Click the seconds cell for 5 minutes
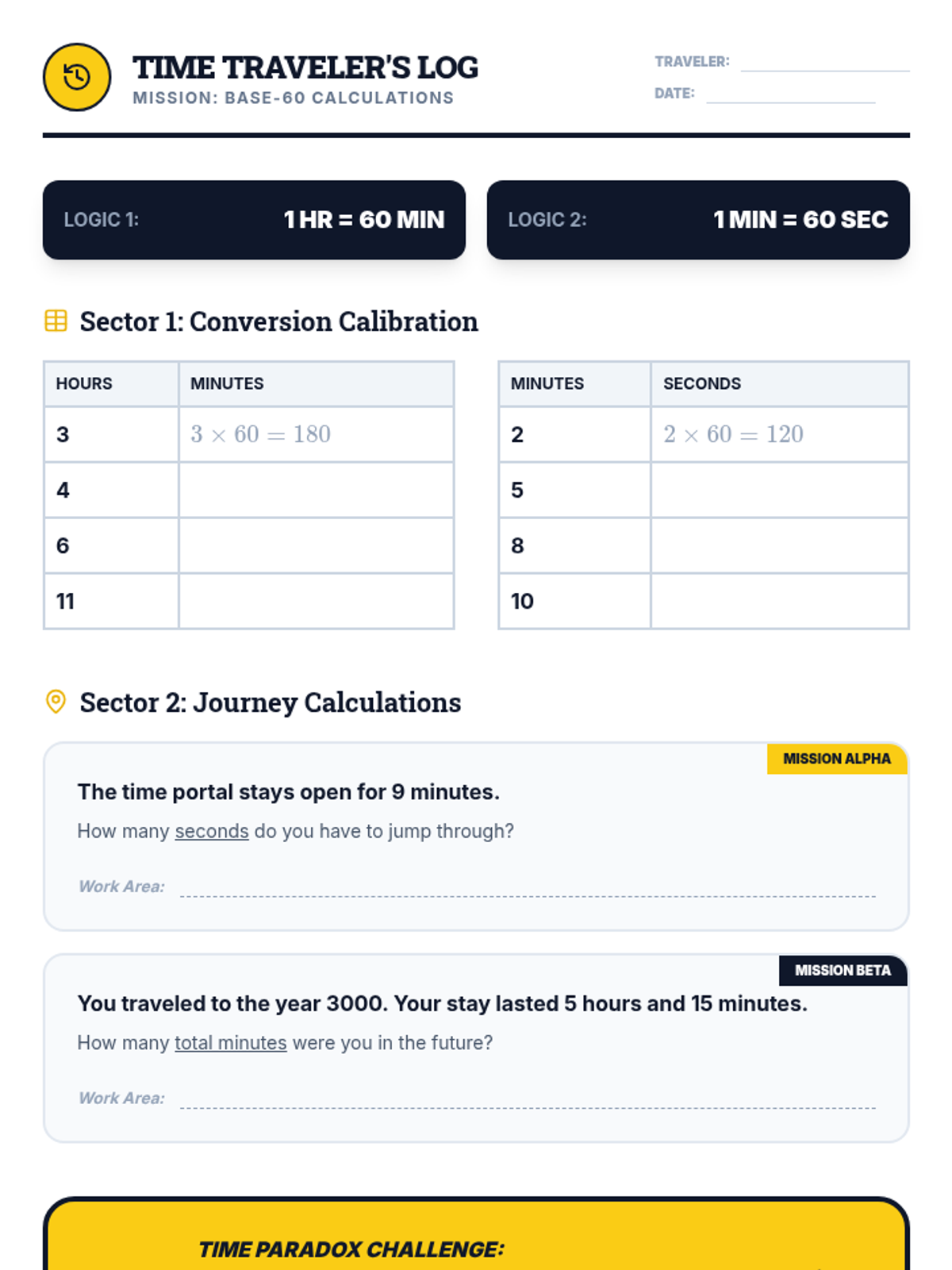 pos(779,490)
